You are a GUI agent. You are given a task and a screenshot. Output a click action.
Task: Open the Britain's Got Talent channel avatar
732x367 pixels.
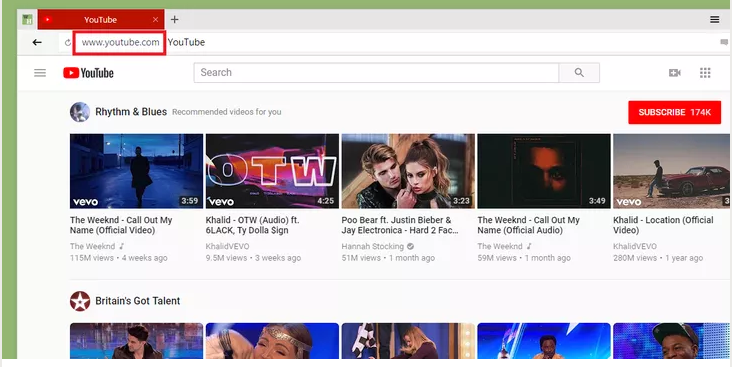80,301
